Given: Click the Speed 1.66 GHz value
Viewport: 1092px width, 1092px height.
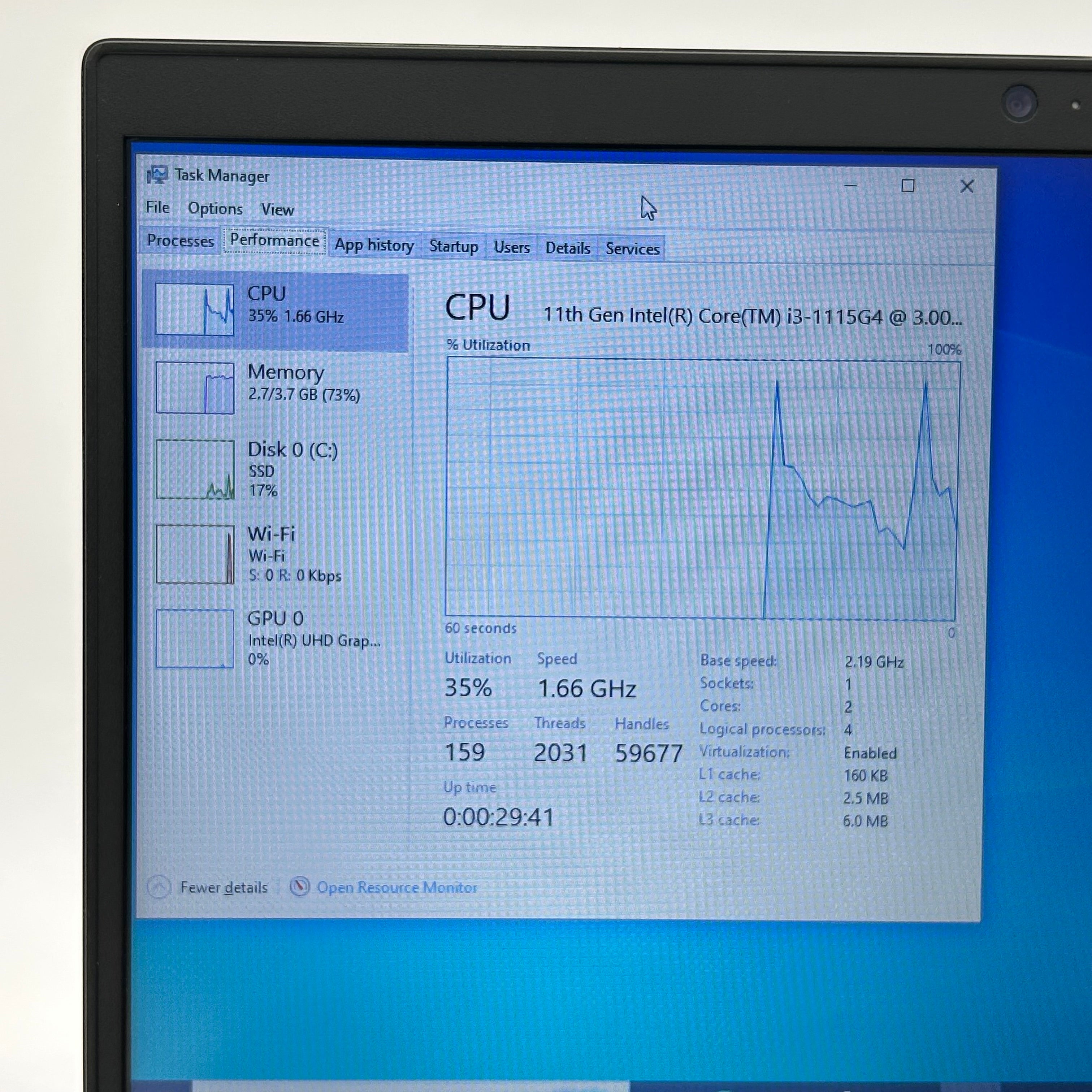Looking at the screenshot, I should 587,688.
